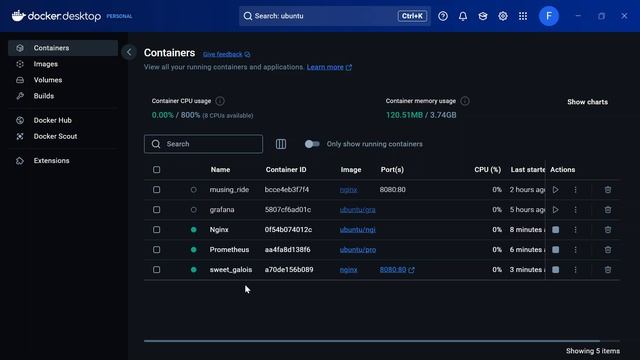Delete the Prometheus container
Image resolution: width=640 pixels, height=360 pixels.
click(x=608, y=250)
